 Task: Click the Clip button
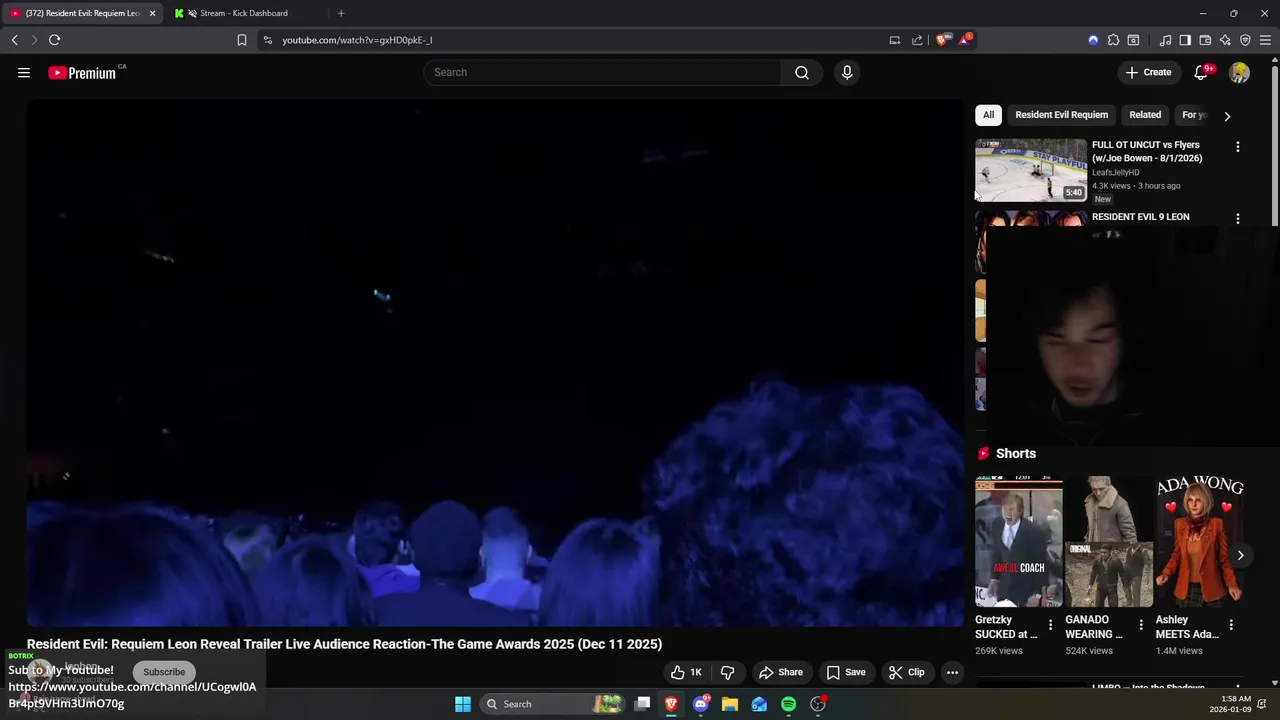(x=907, y=672)
